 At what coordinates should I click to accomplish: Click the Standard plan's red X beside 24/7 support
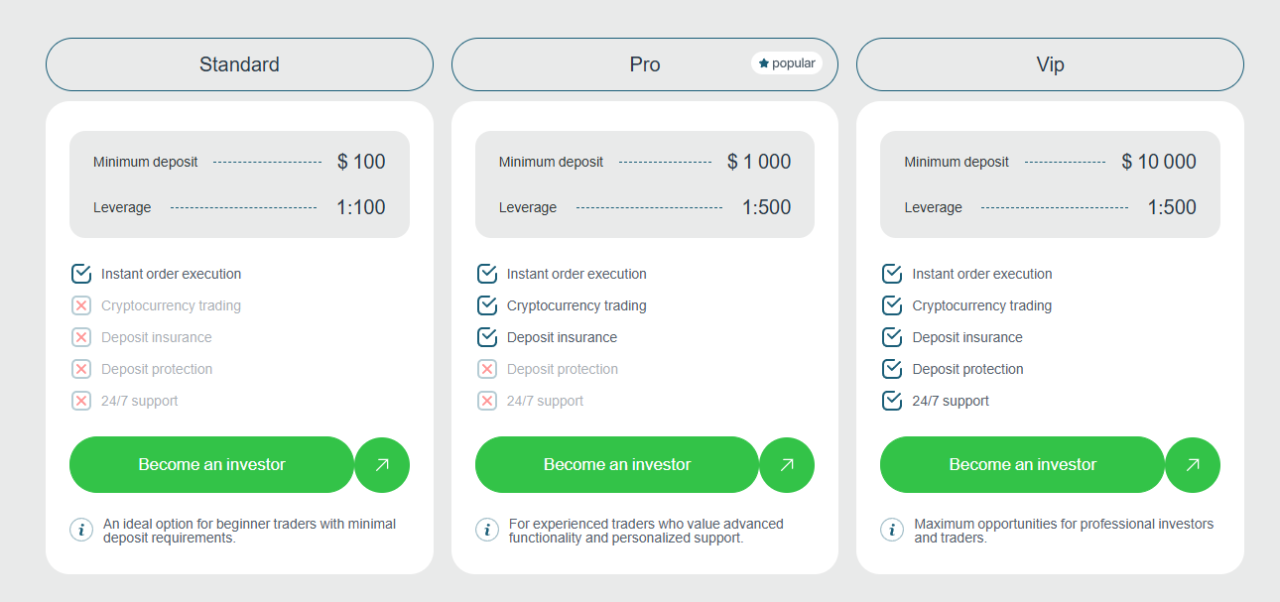tap(82, 401)
